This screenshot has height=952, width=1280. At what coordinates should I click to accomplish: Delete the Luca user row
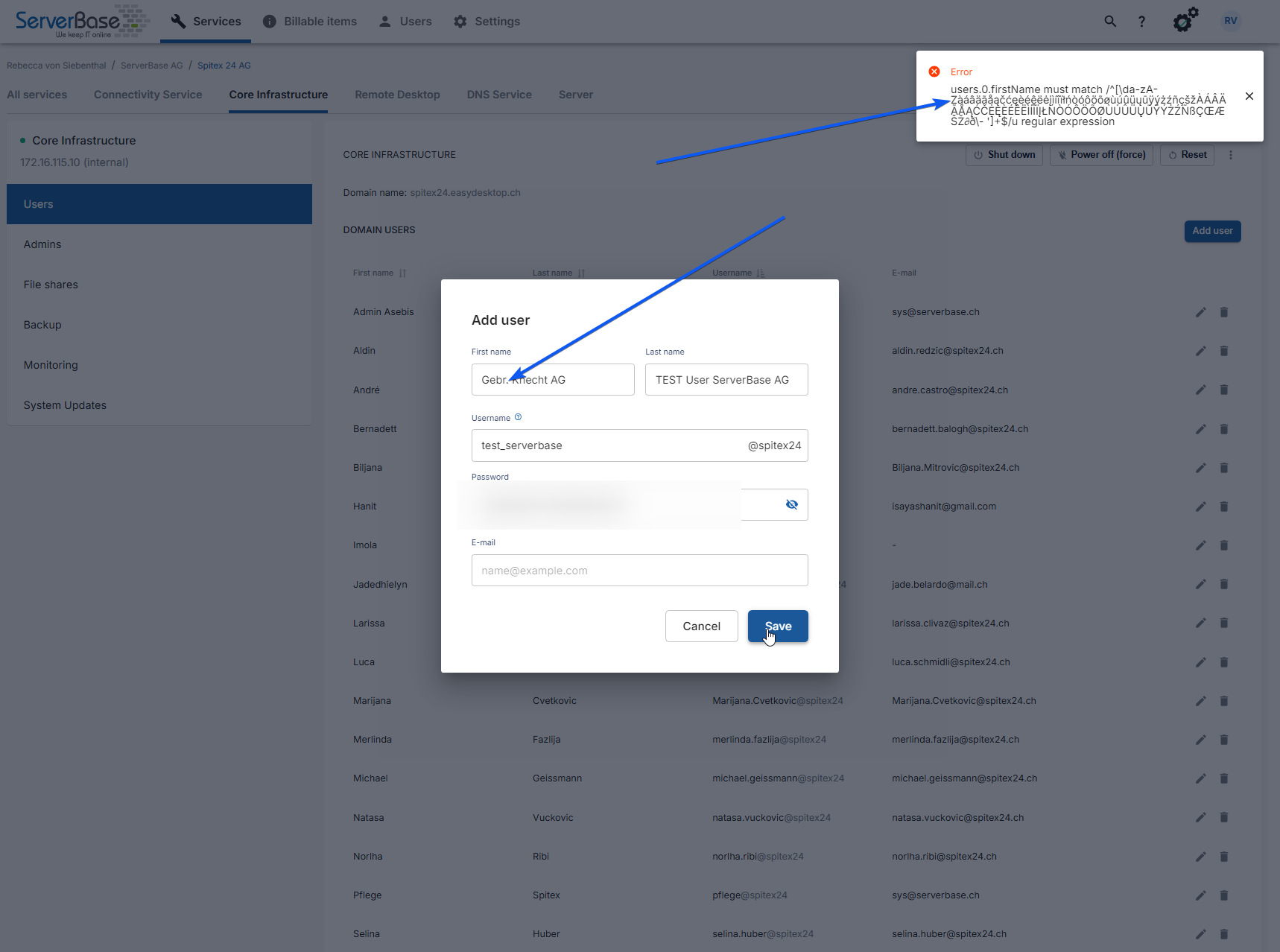click(1223, 662)
